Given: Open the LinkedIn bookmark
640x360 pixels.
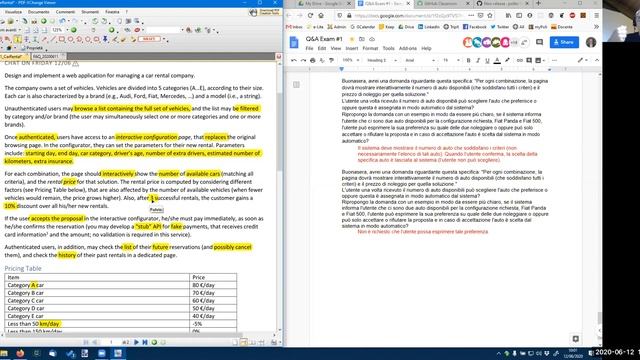Looking at the screenshot, I should 428,27.
